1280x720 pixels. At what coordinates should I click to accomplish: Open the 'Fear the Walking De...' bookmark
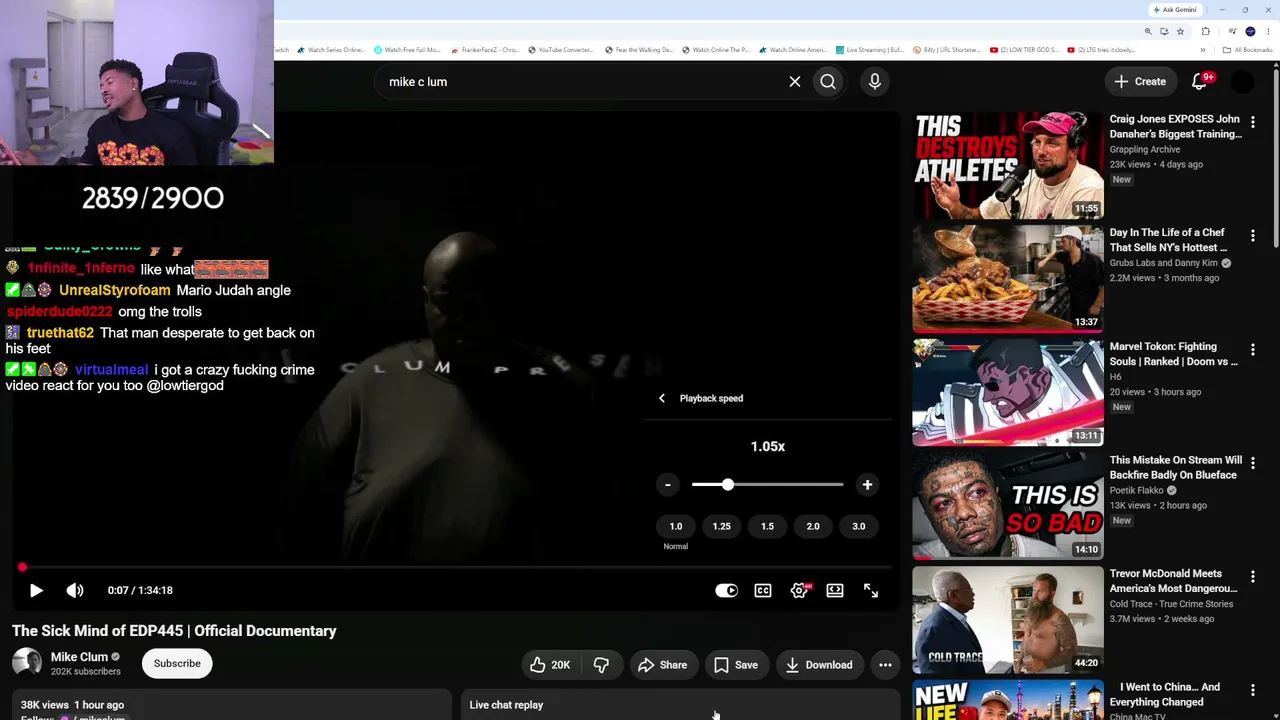click(638, 50)
